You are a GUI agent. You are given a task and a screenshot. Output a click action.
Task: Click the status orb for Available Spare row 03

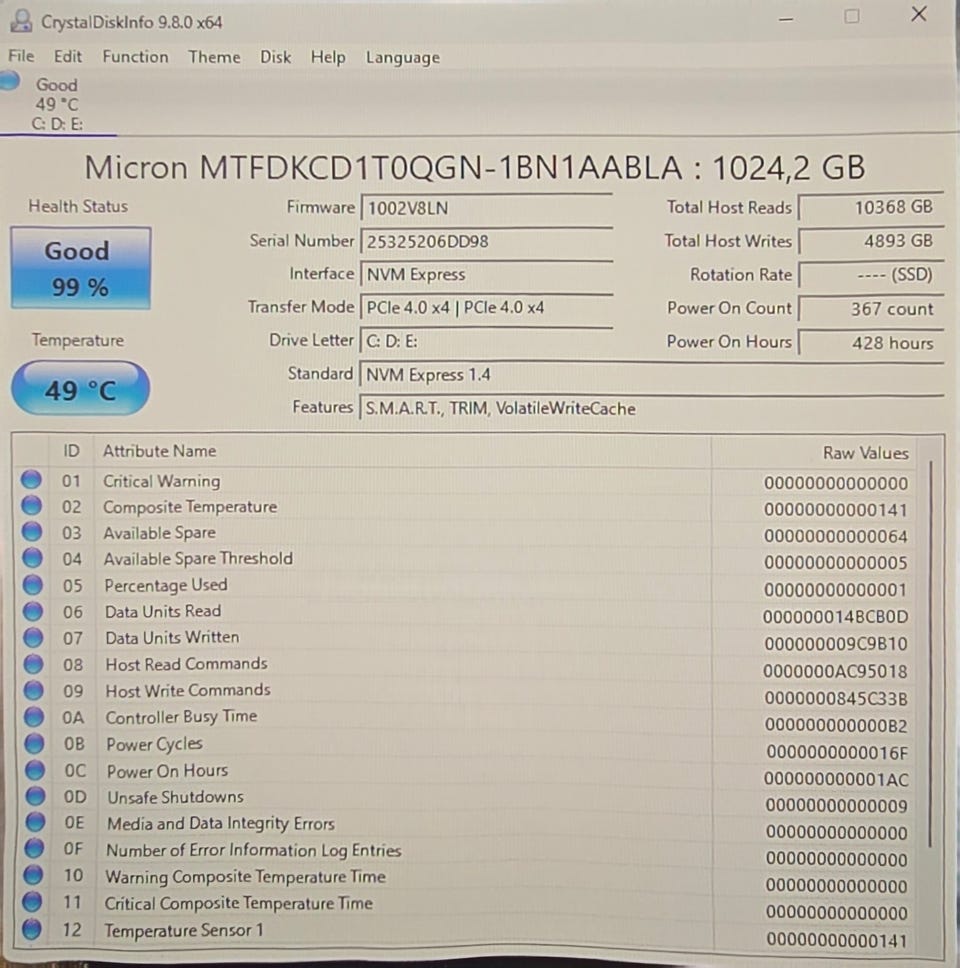click(31, 532)
